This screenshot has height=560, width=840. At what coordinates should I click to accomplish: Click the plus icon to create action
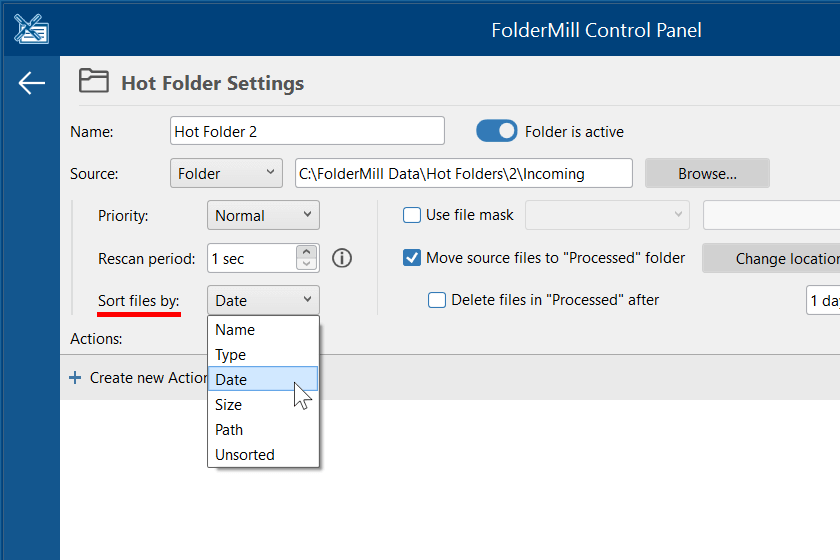[x=75, y=378]
